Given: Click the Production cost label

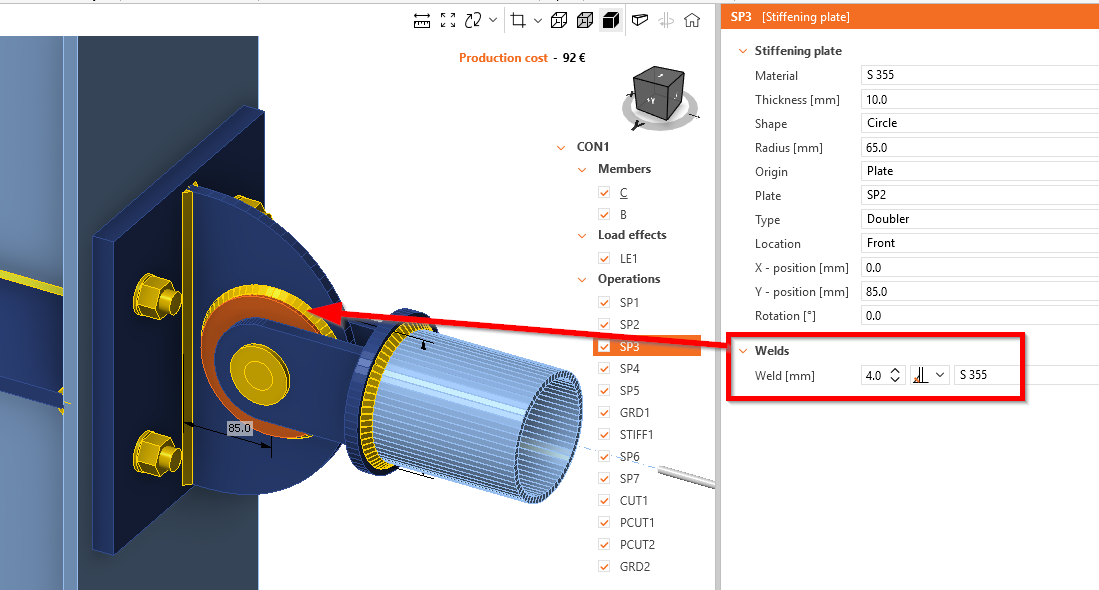Looking at the screenshot, I should point(503,58).
